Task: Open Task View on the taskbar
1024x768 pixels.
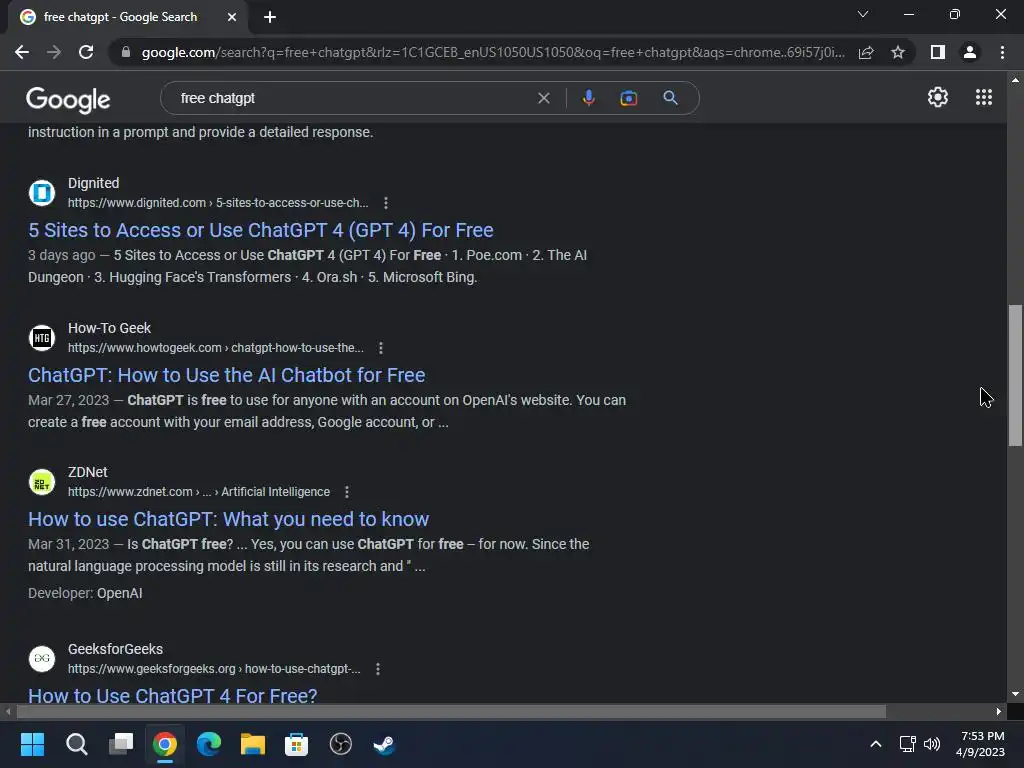Action: pos(121,744)
